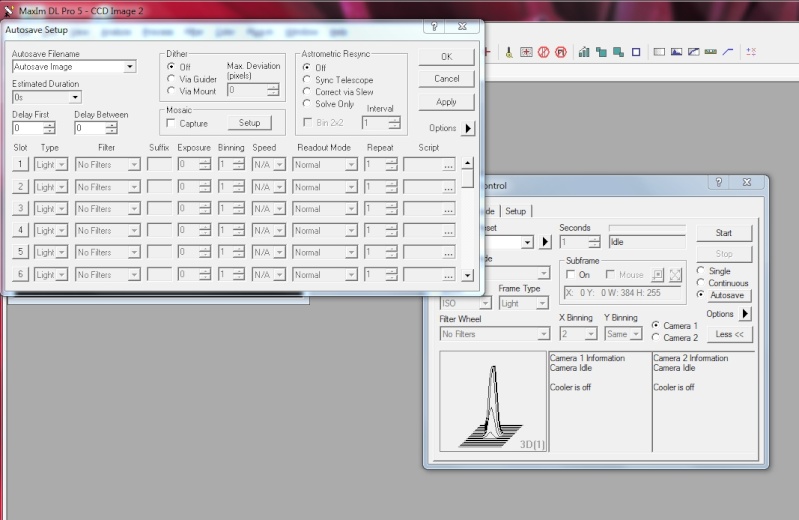The image size is (799, 520).
Task: Click the subframe select-region icon next to Mouse
Action: click(658, 275)
